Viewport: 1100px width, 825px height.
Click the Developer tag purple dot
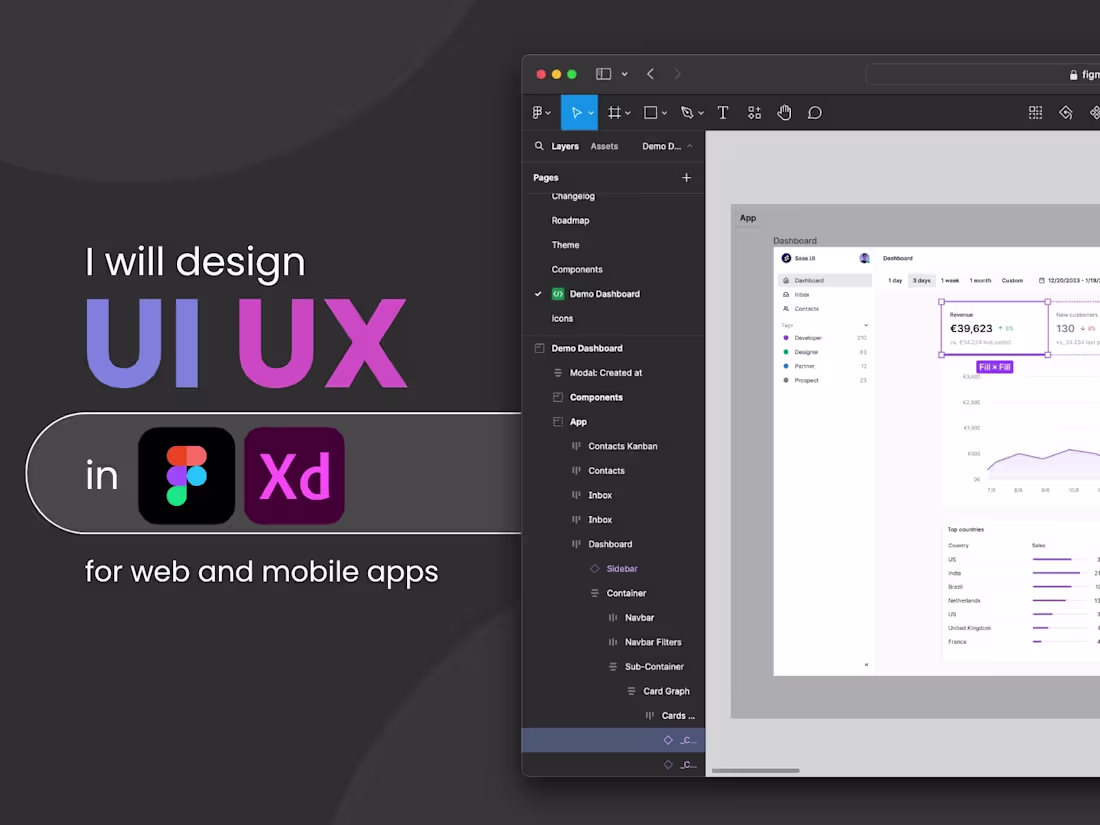[x=786, y=338]
